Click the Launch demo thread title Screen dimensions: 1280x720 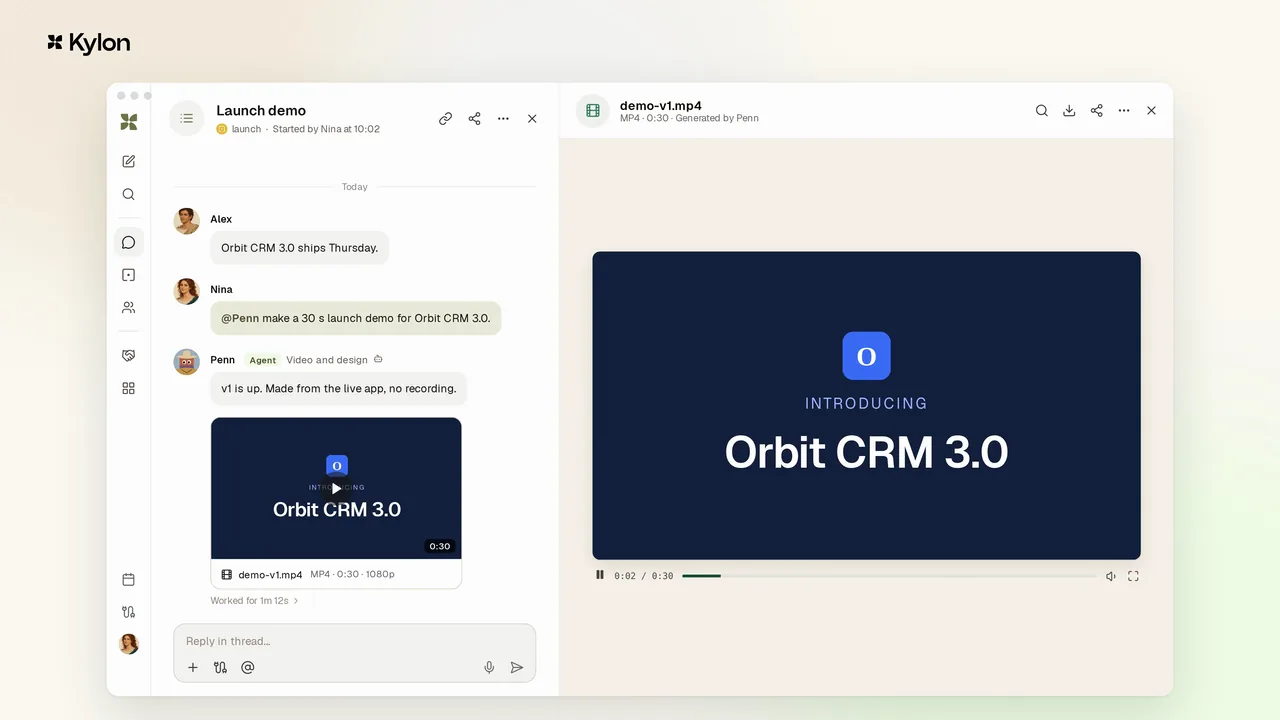pyautogui.click(x=261, y=110)
